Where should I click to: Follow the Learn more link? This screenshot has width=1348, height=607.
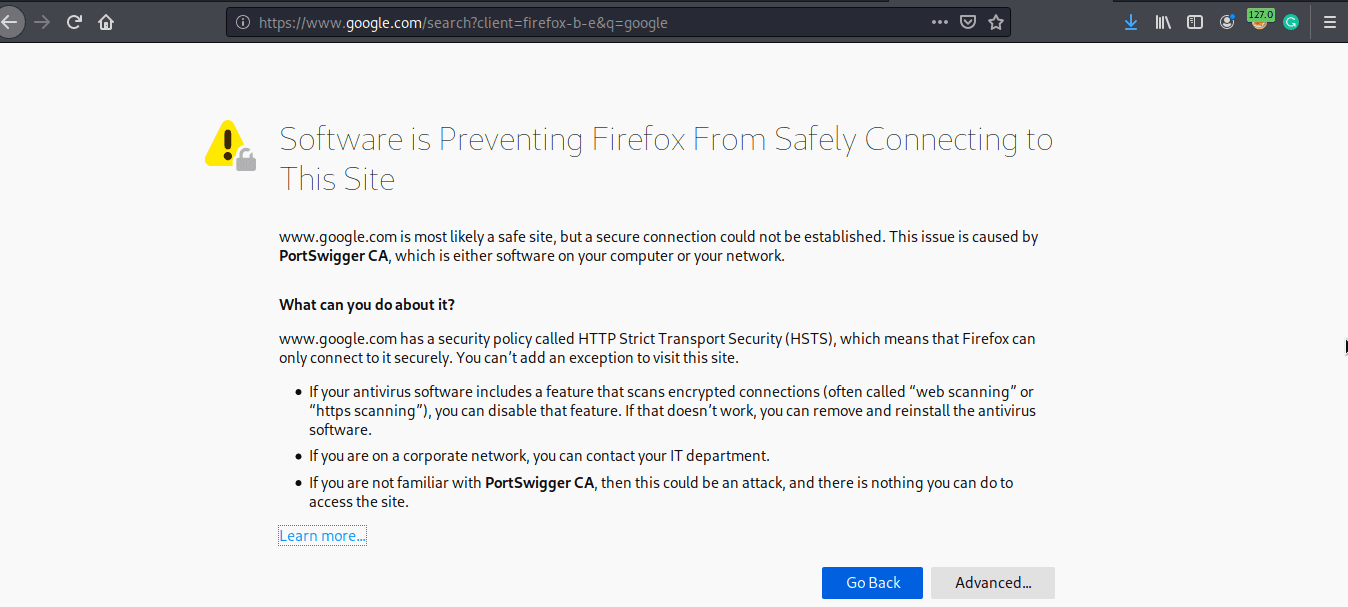click(x=322, y=536)
